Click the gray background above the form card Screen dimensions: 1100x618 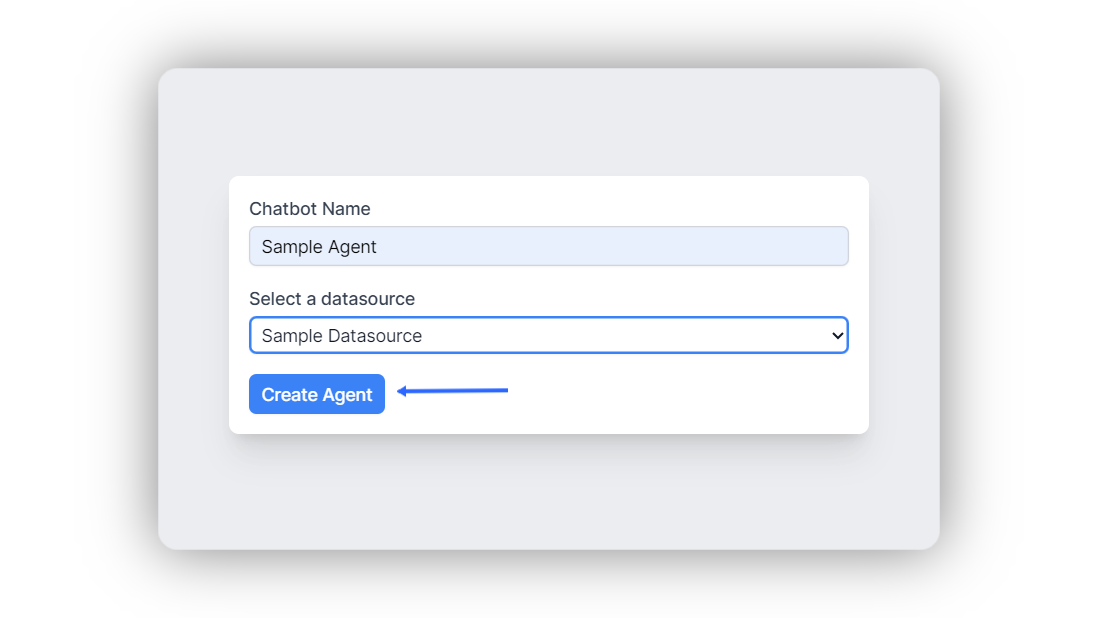tap(548, 122)
